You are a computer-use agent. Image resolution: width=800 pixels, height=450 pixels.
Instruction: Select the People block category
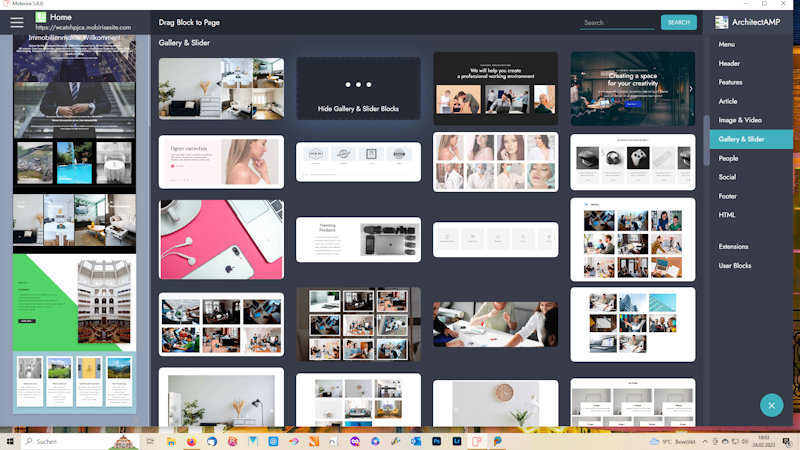728,158
